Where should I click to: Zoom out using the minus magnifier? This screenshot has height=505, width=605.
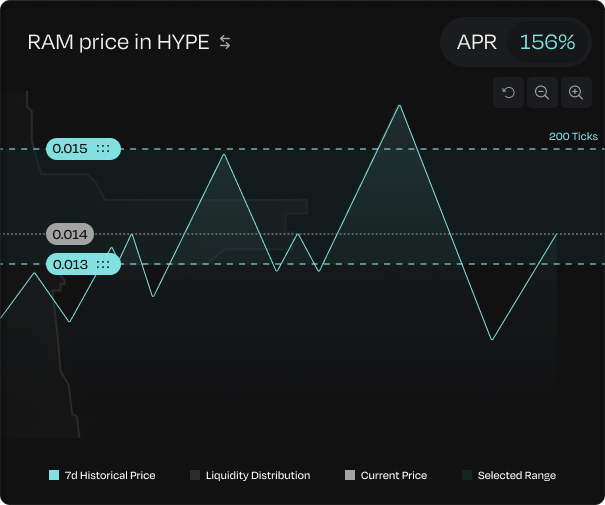[x=542, y=93]
